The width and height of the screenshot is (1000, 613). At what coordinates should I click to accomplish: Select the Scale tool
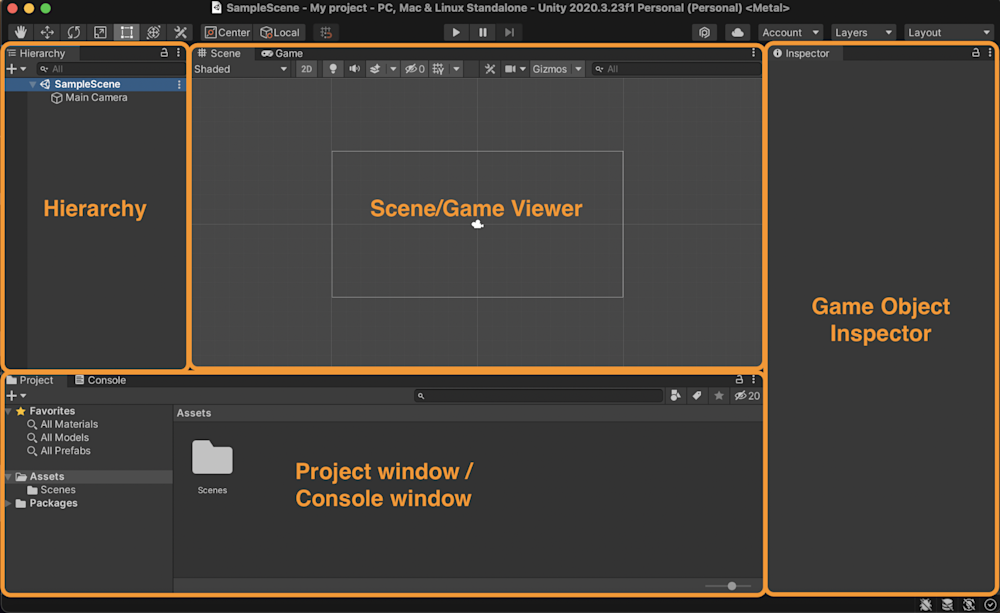[100, 32]
